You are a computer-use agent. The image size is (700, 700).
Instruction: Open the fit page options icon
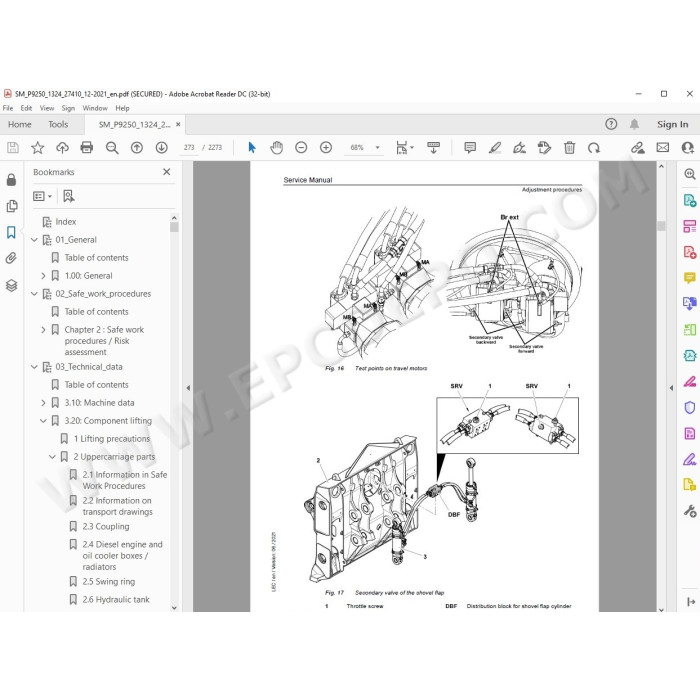click(x=402, y=147)
